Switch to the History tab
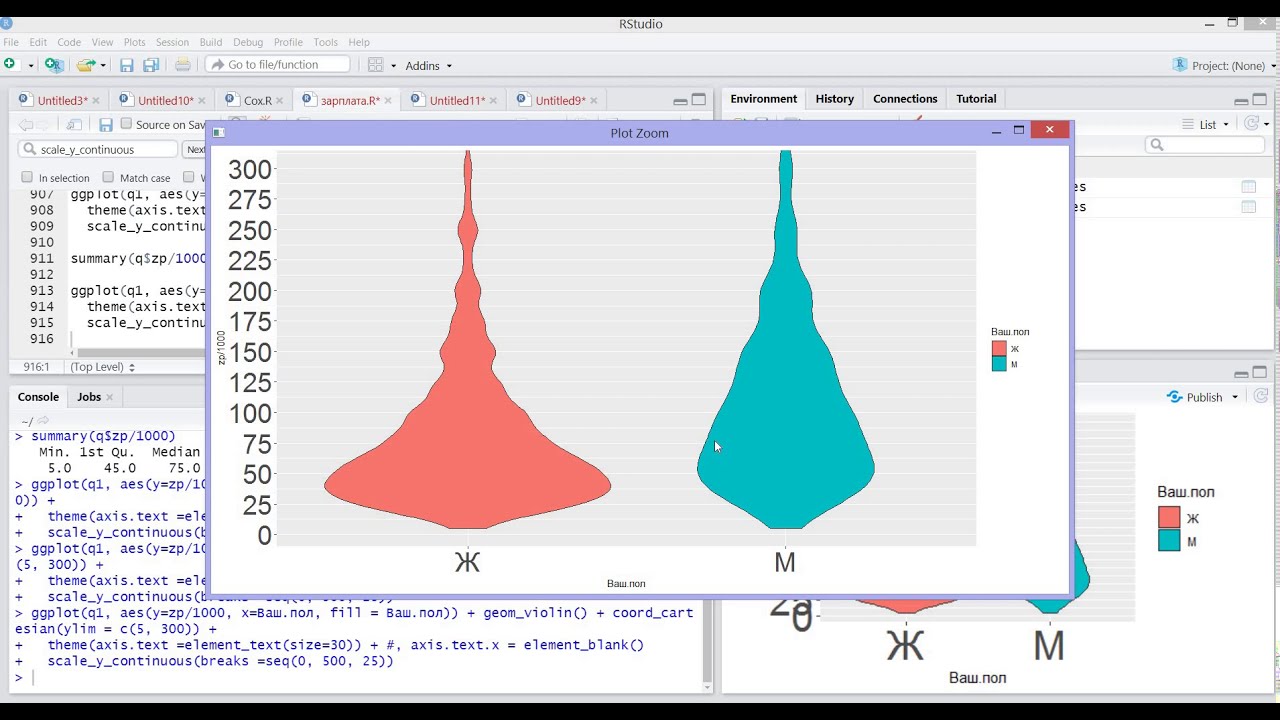The width and height of the screenshot is (1280, 720). pos(834,99)
